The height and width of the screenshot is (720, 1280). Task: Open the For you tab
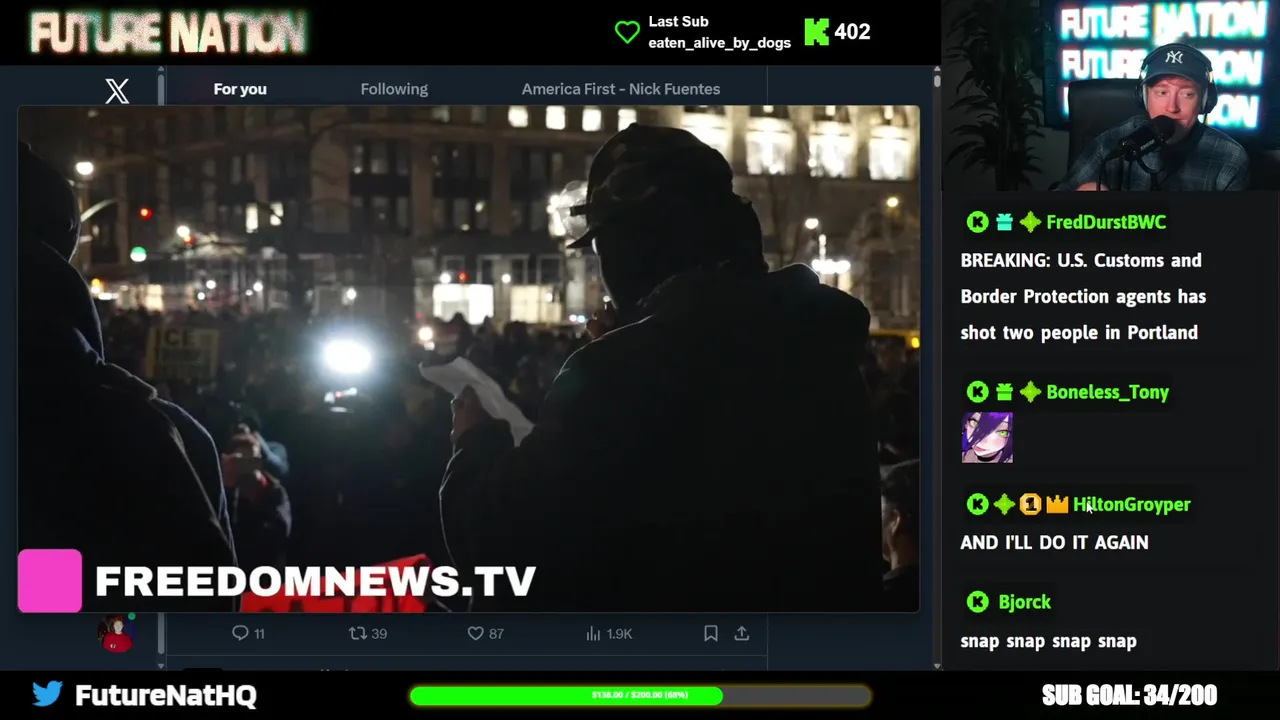240,89
